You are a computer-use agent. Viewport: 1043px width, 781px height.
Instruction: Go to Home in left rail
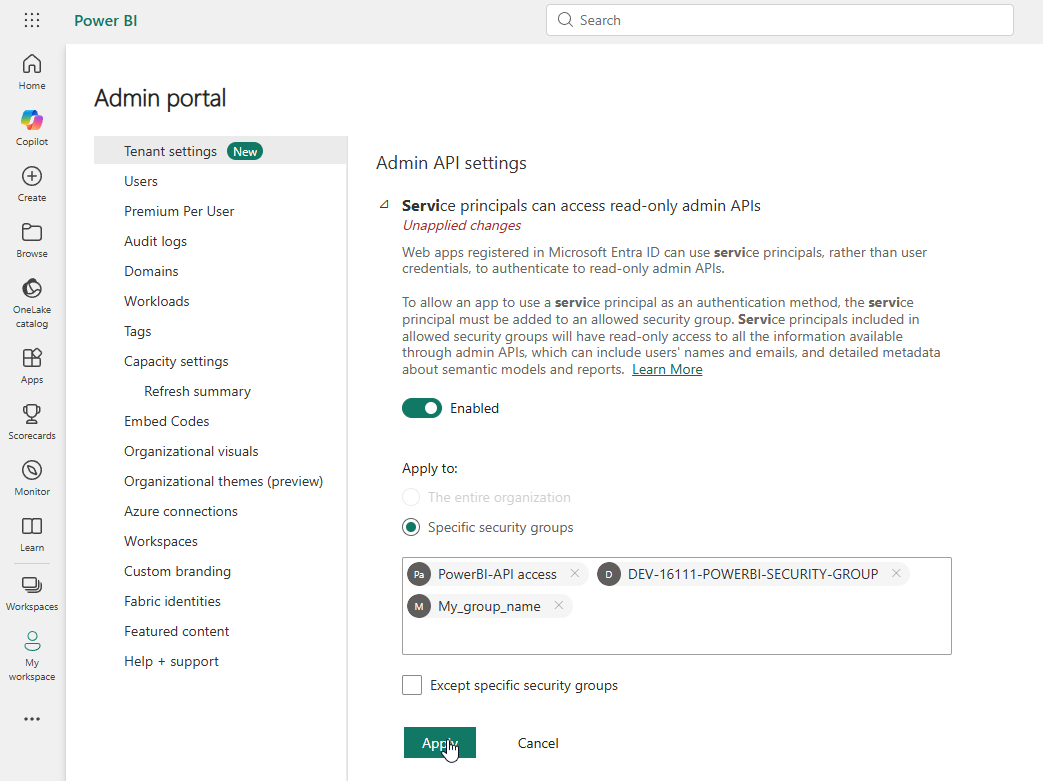pyautogui.click(x=32, y=71)
